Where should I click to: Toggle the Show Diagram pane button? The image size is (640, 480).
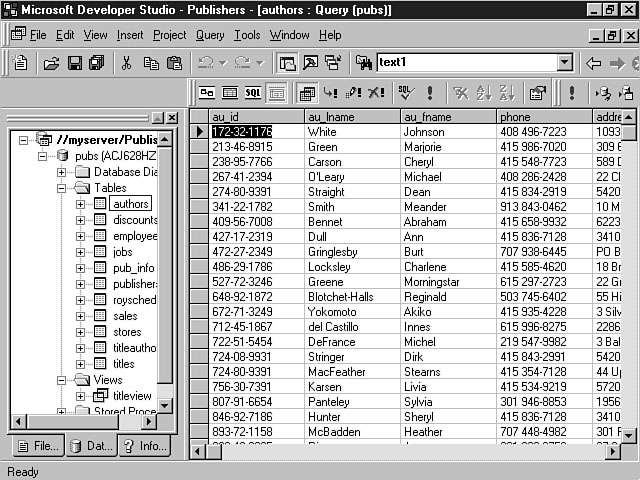point(207,93)
